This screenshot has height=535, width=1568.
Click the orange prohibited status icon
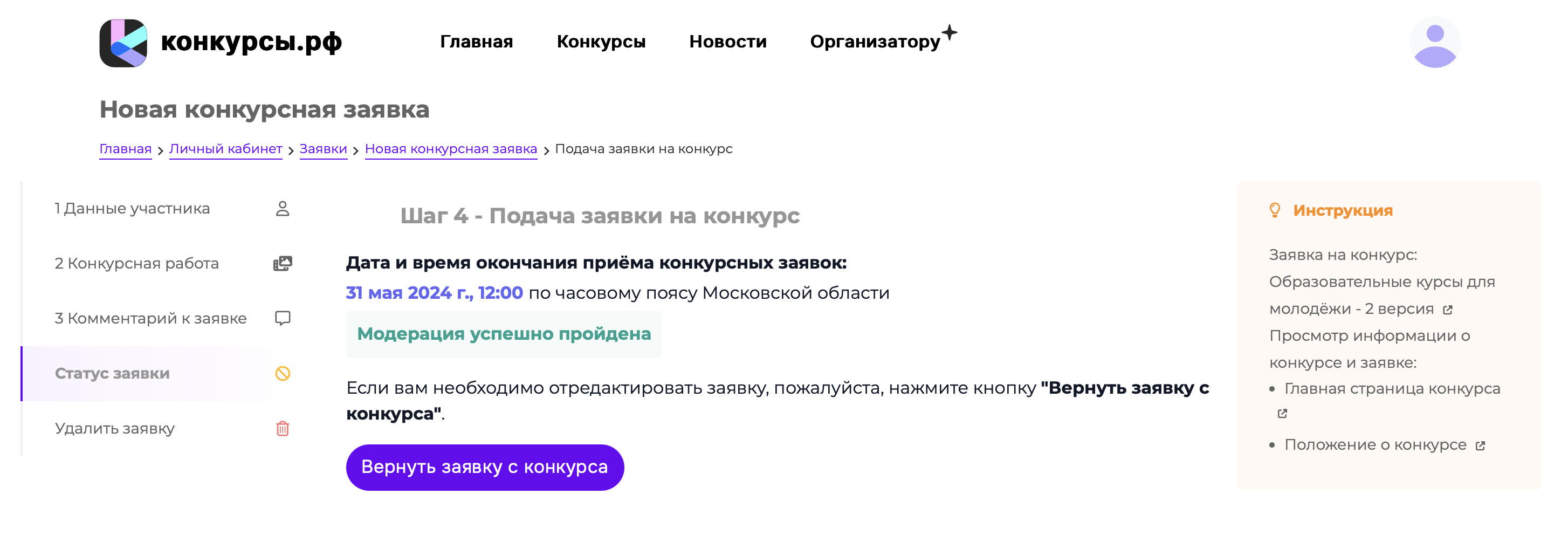tap(283, 373)
